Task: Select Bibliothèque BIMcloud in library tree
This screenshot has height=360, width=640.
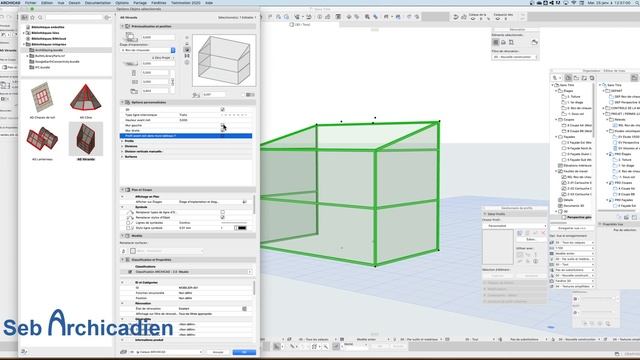Action: pyautogui.click(x=49, y=38)
